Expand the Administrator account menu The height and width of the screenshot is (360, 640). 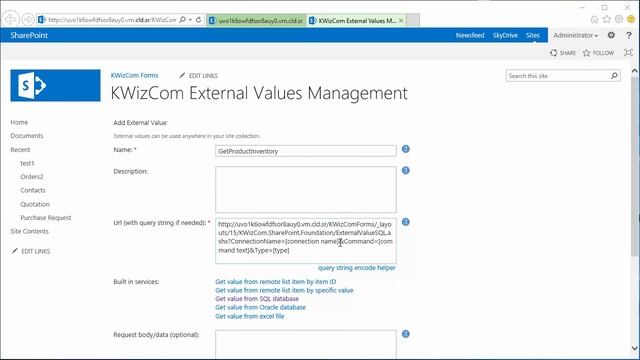coord(576,35)
